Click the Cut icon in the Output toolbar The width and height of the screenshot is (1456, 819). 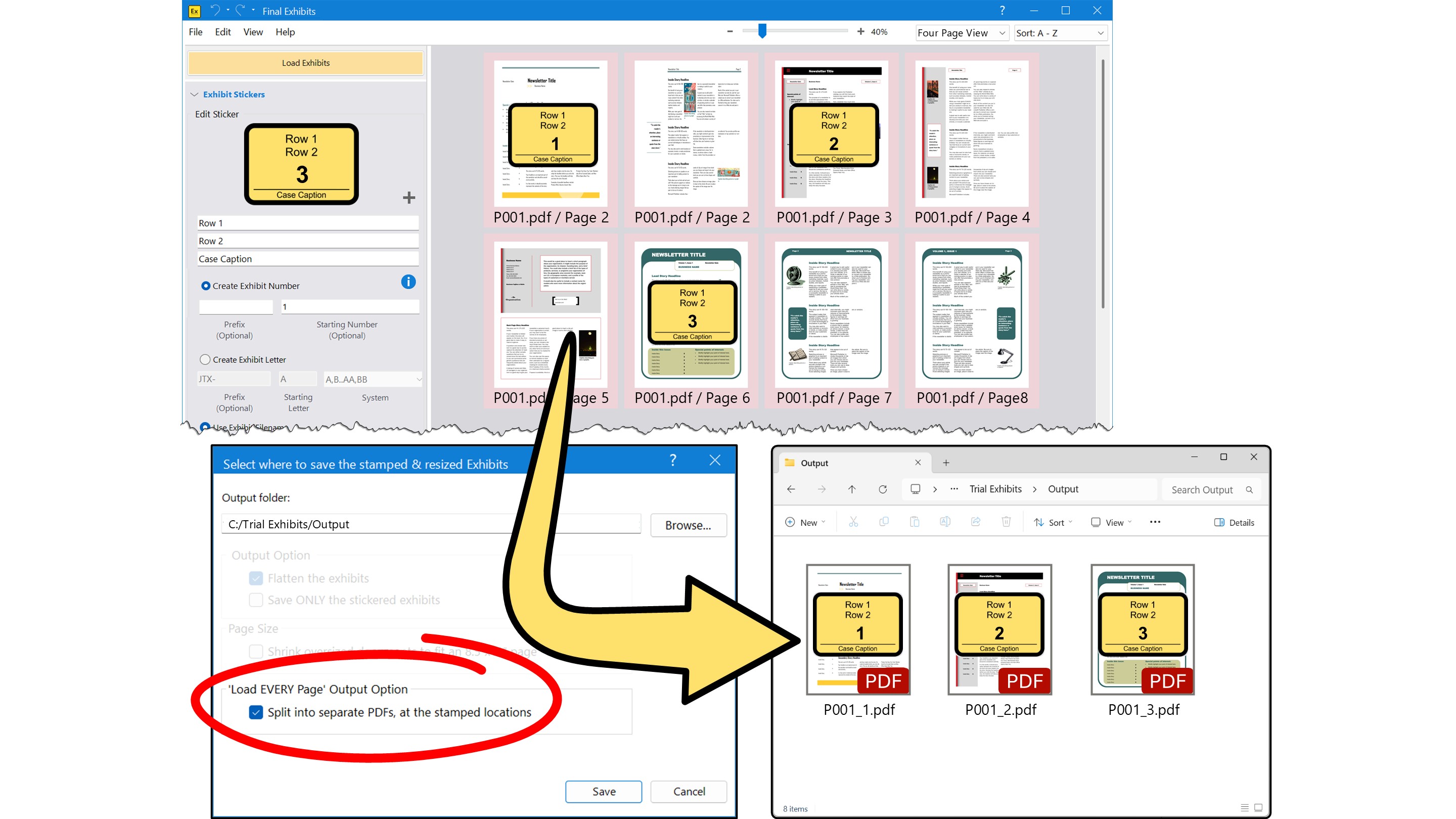point(853,522)
